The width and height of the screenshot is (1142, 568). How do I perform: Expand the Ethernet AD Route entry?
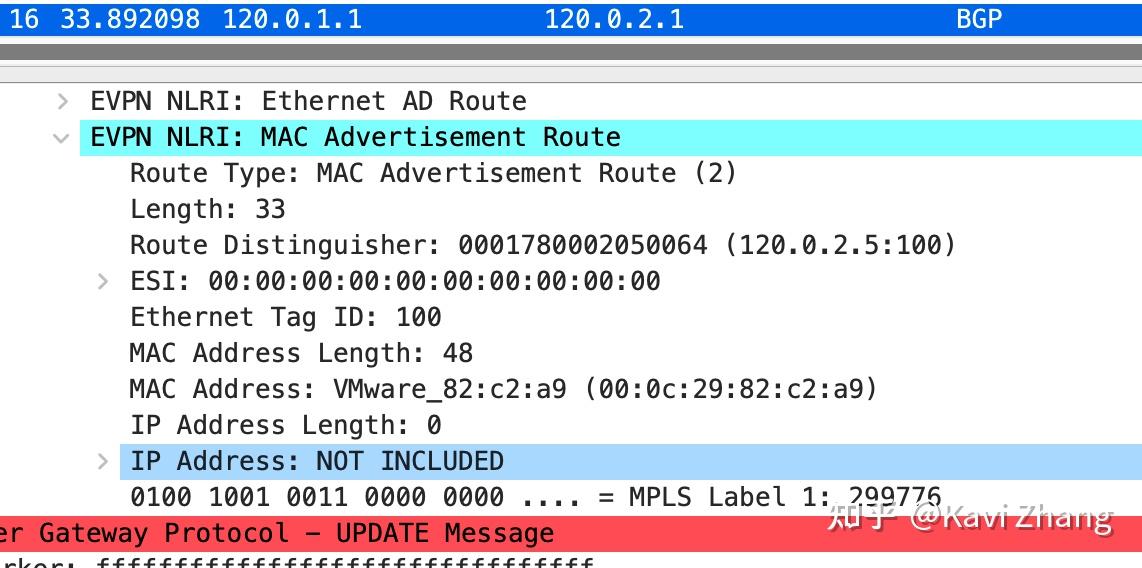(63, 101)
